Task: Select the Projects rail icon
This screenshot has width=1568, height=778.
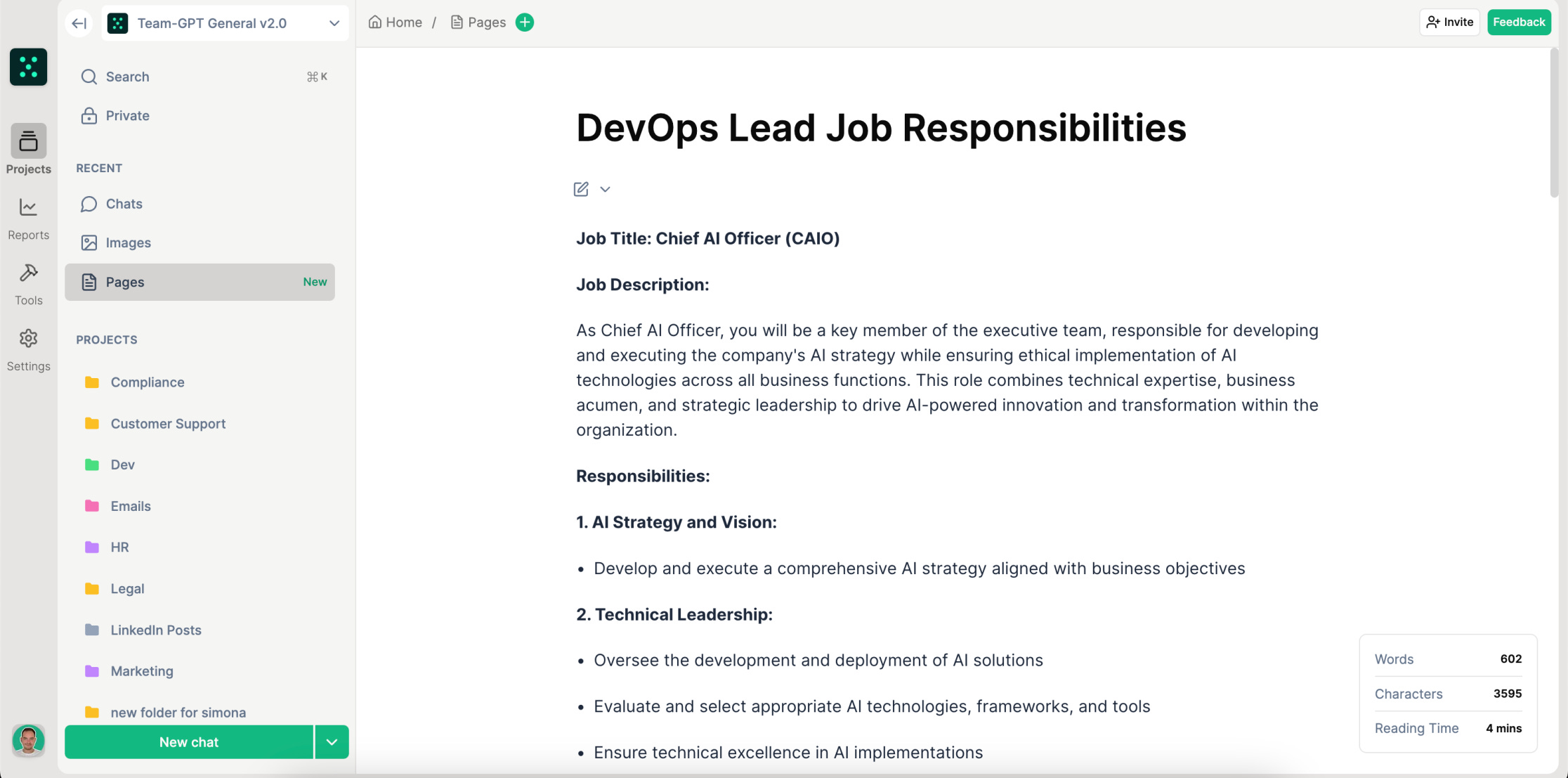Action: tap(28, 149)
